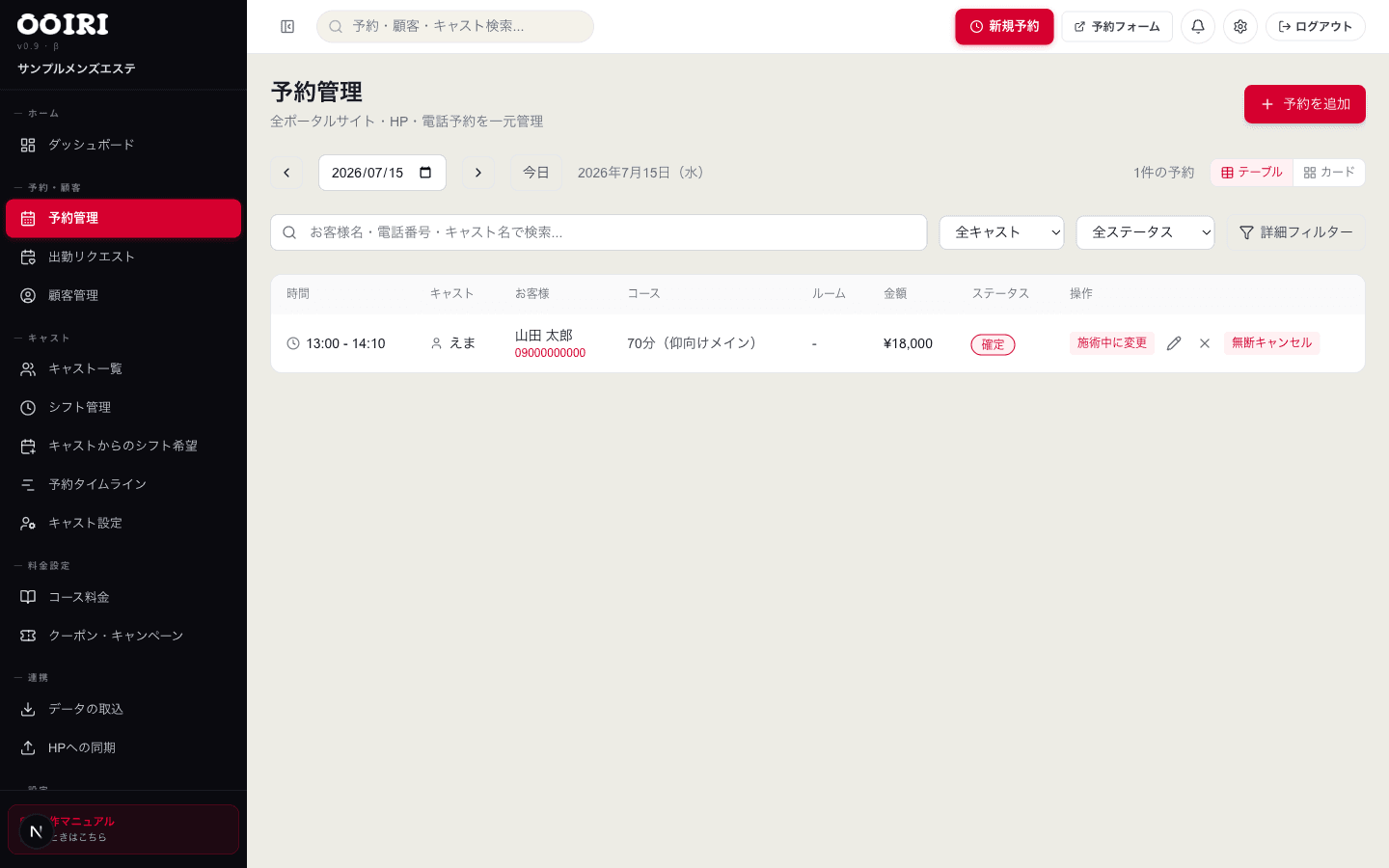Click the ステータス column header

pos(1000,293)
